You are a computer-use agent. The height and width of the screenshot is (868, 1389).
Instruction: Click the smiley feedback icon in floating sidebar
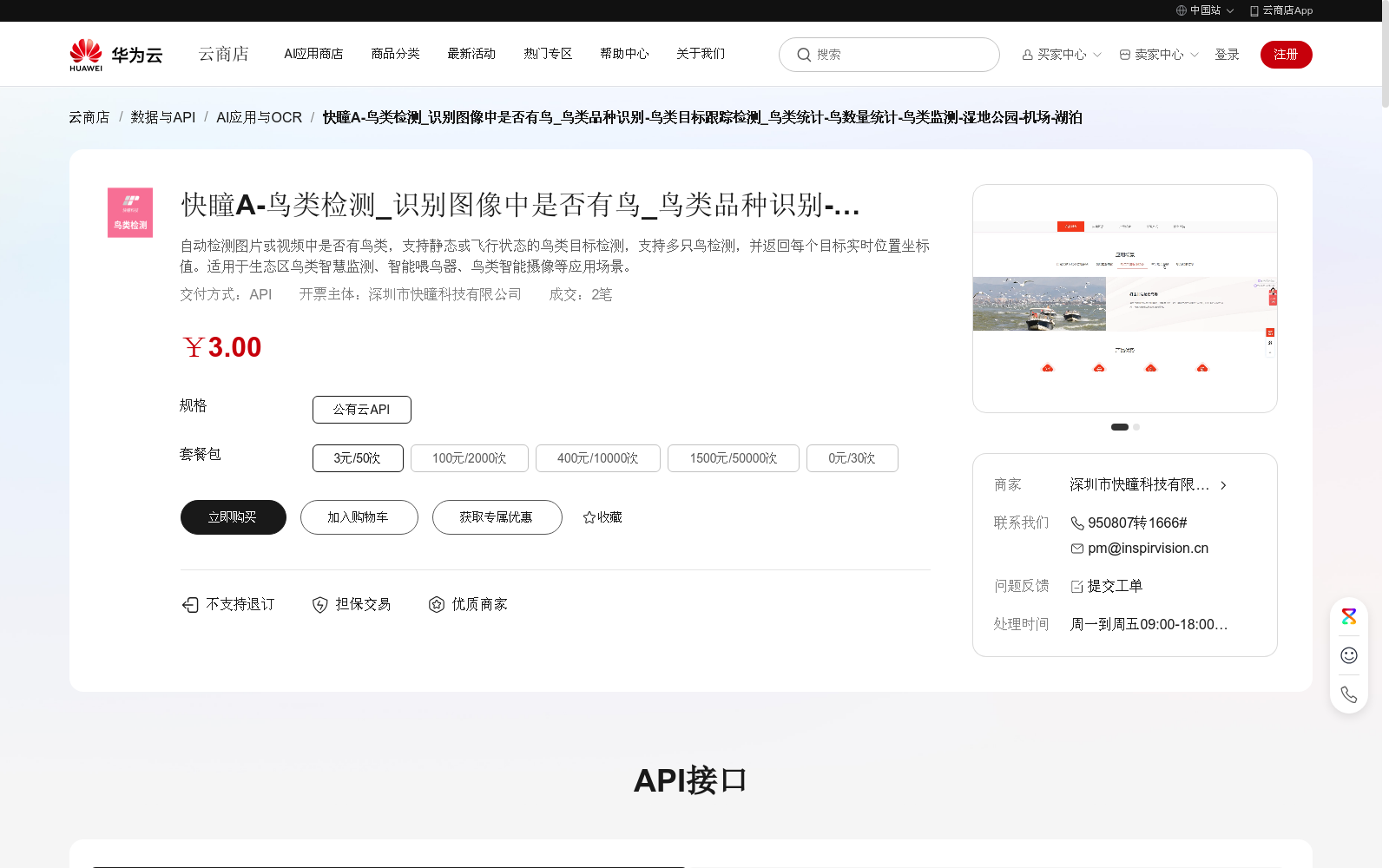[1349, 655]
